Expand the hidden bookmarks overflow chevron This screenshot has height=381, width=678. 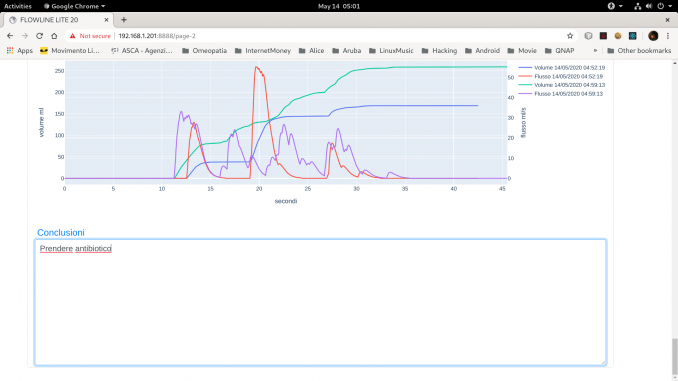click(x=595, y=51)
